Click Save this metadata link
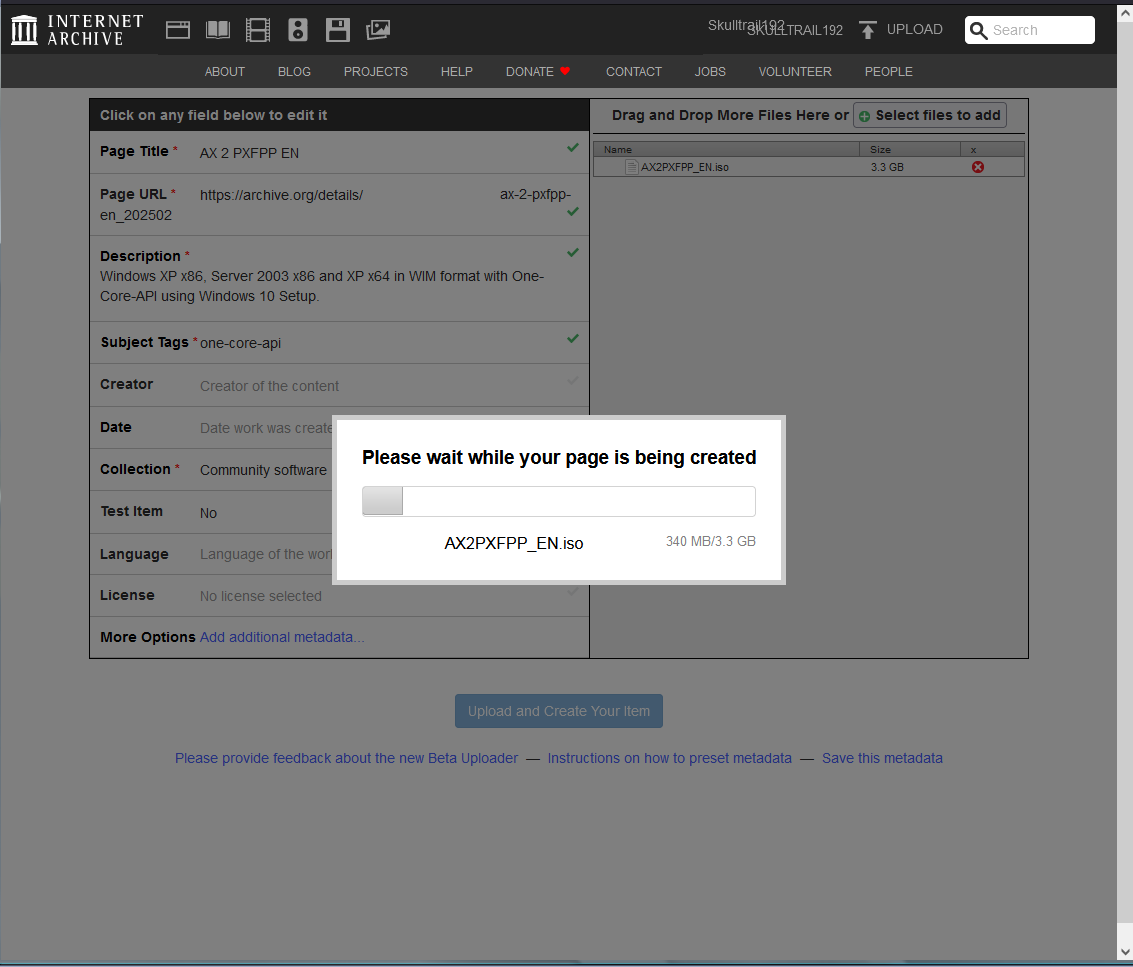The image size is (1133, 967). coord(882,758)
